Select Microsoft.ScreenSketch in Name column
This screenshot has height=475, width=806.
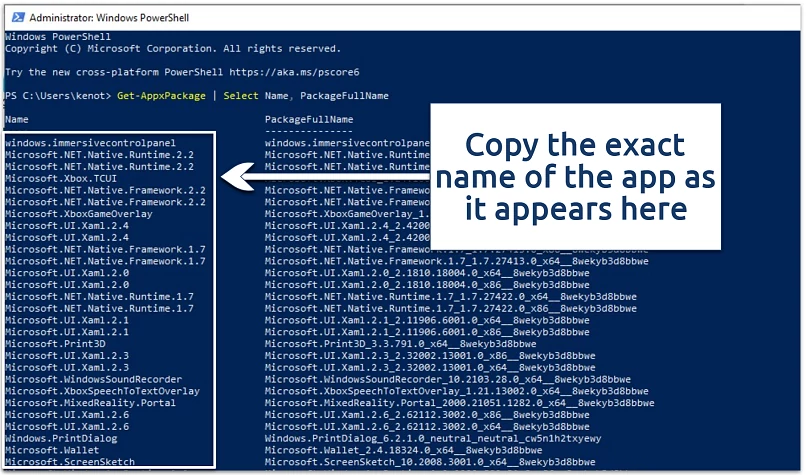click(70, 462)
